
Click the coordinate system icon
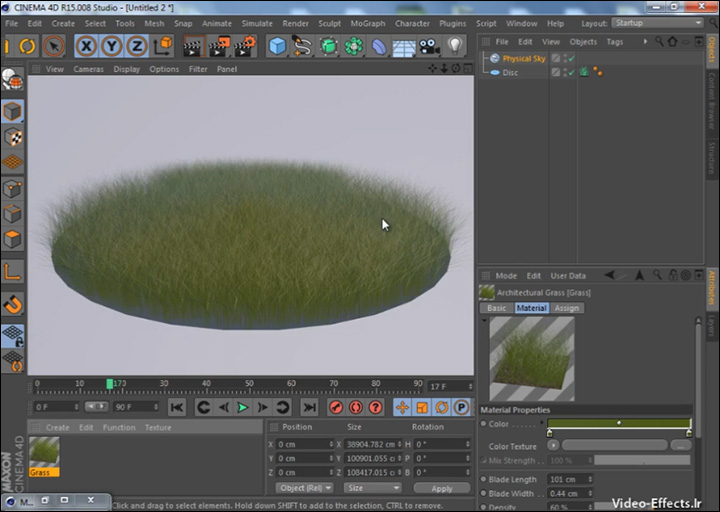[x=163, y=46]
